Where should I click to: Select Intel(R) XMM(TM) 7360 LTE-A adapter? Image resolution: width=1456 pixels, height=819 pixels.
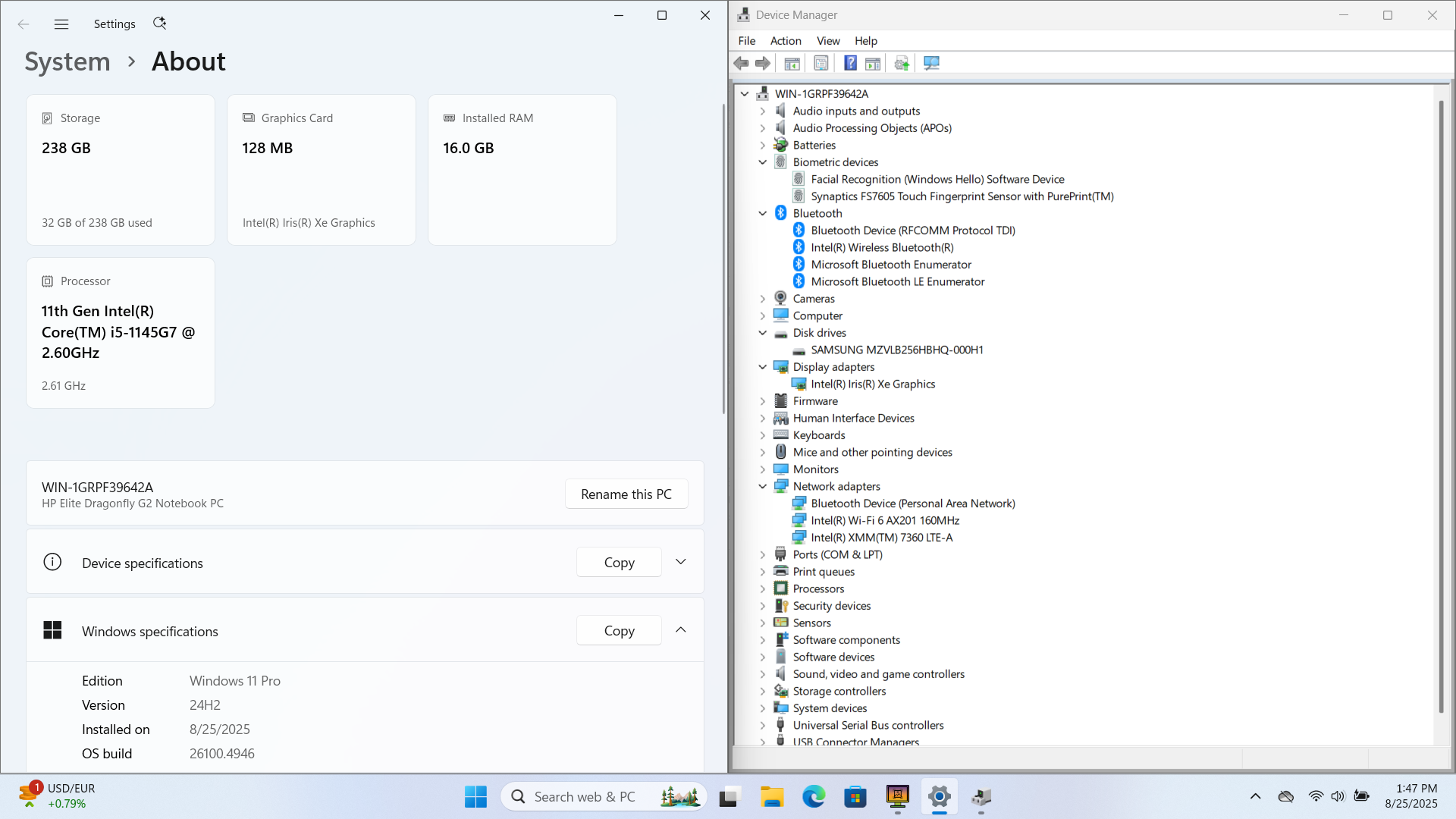(882, 538)
